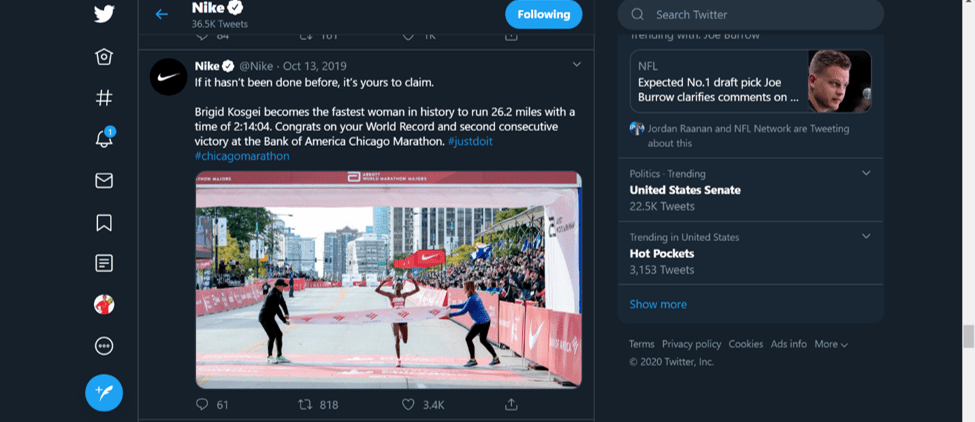975x422 pixels.
Task: Open Notifications bell icon
Action: (104, 139)
